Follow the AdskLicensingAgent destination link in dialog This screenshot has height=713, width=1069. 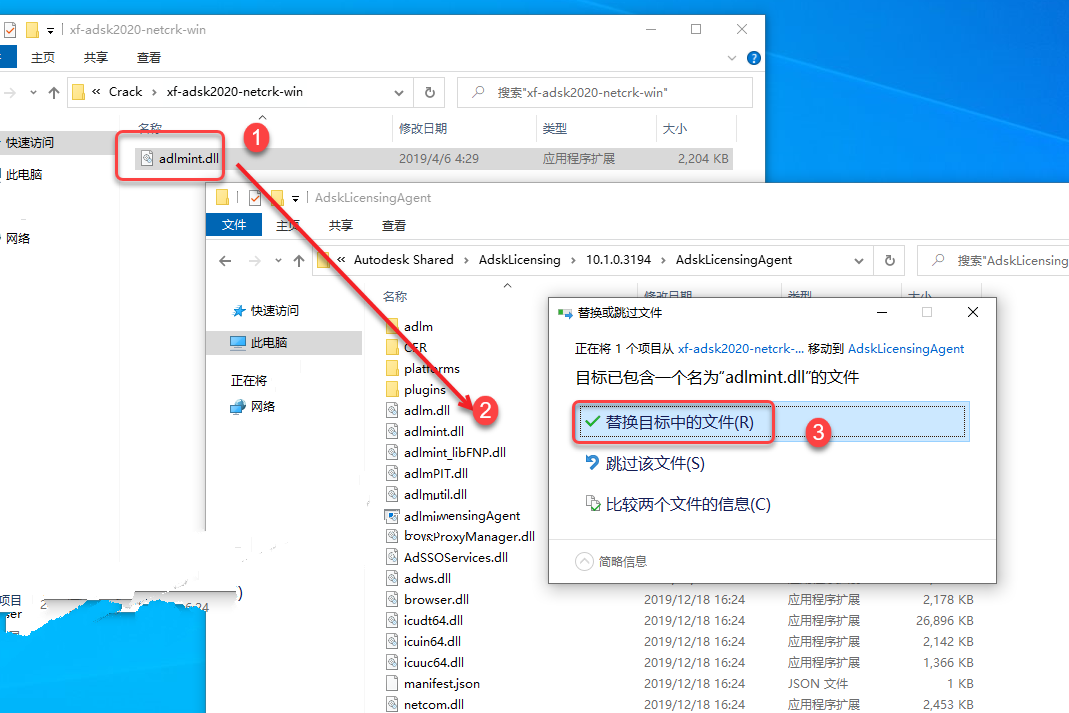pos(906,349)
